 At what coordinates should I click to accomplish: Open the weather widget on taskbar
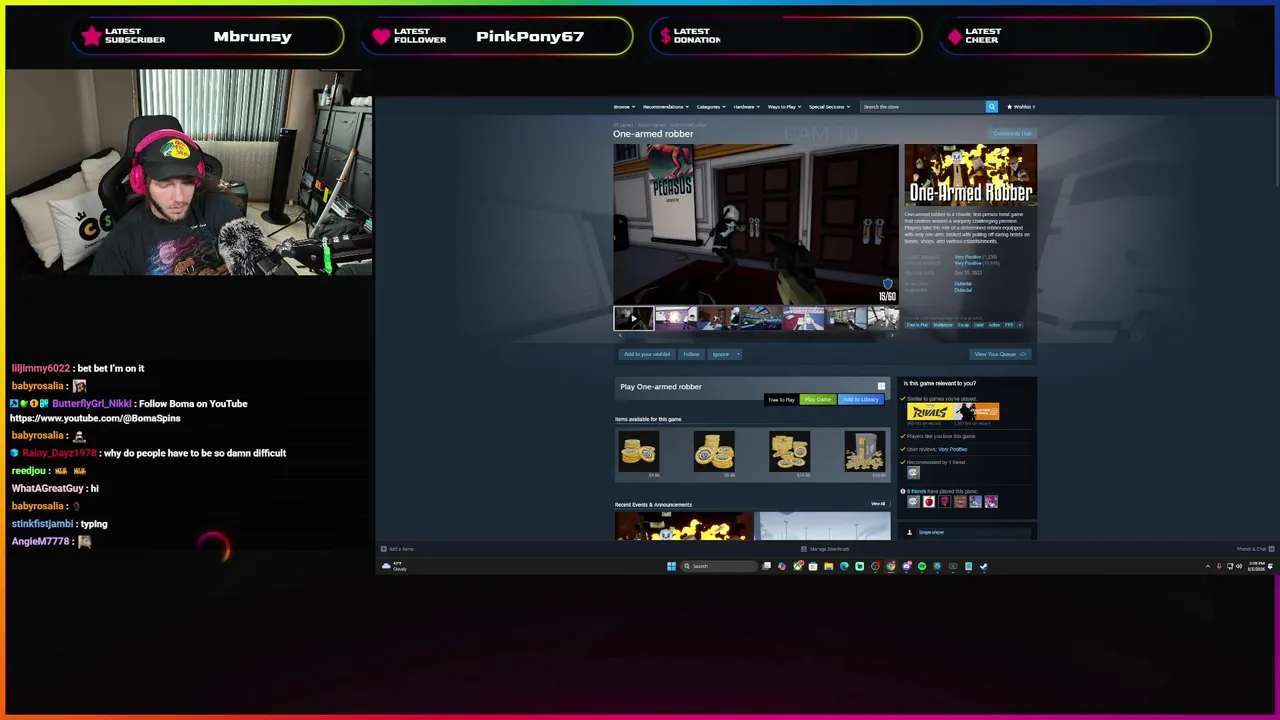pos(393,566)
